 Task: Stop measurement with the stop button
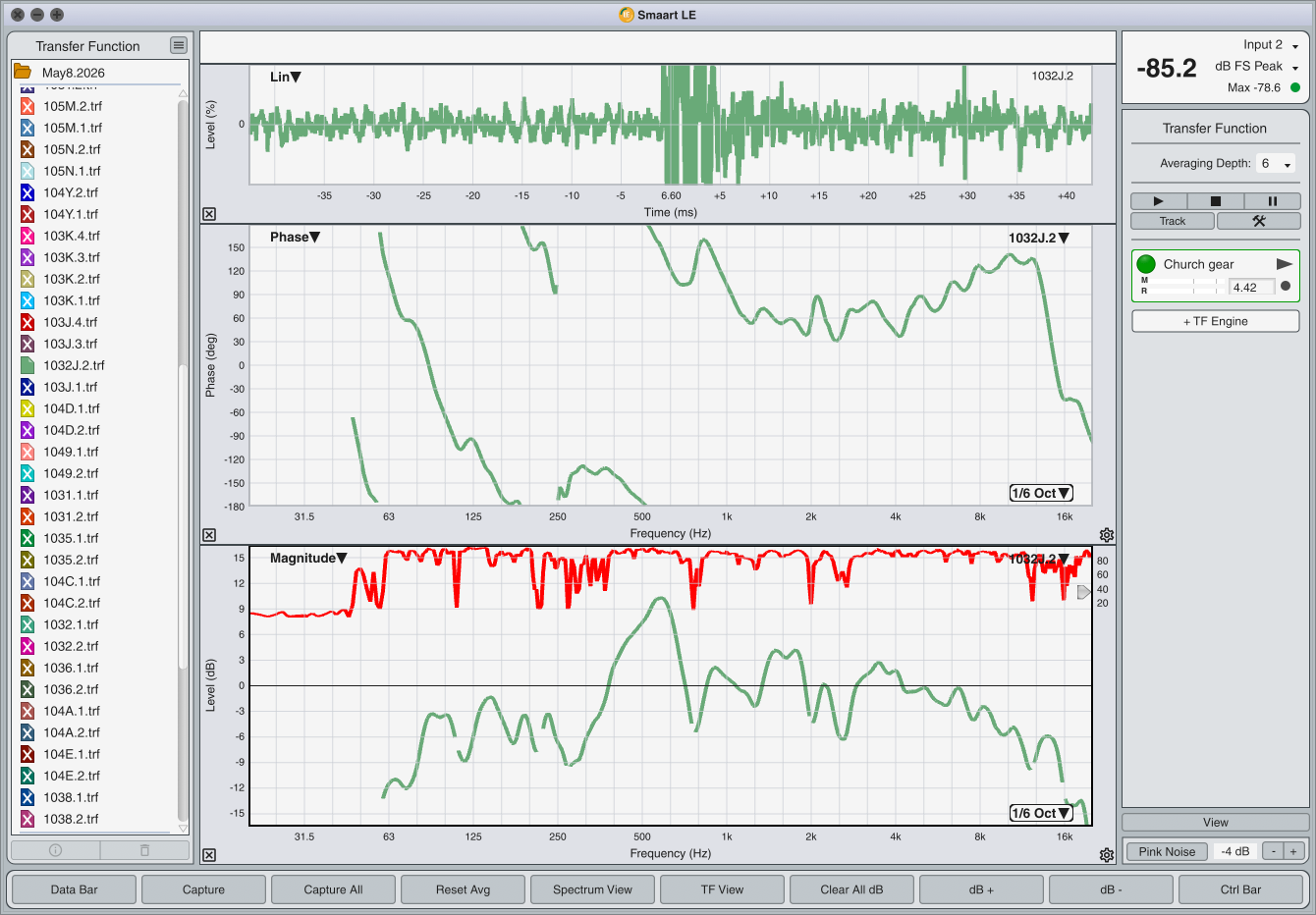[1215, 201]
